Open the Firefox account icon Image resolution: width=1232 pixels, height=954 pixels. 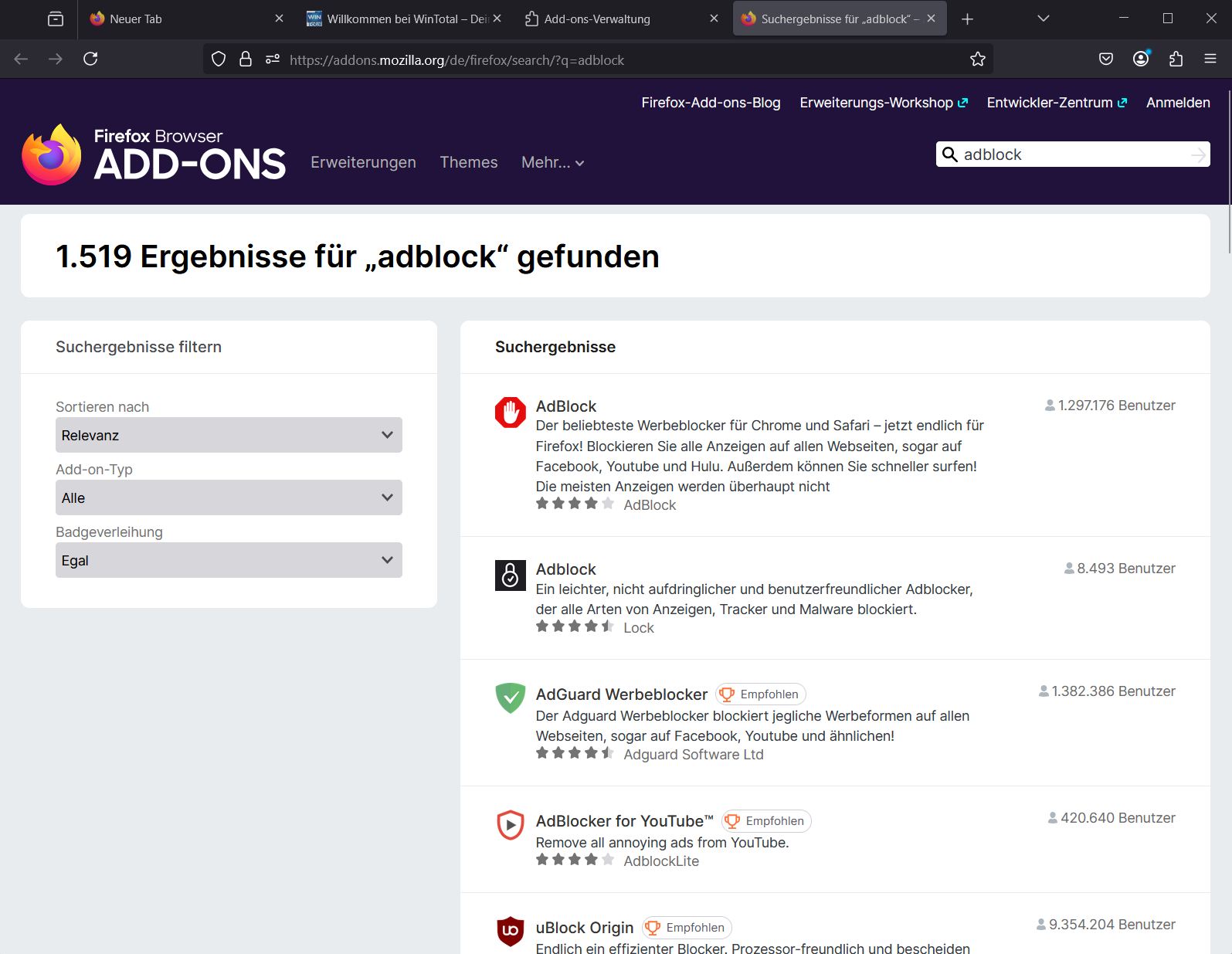coord(1140,59)
